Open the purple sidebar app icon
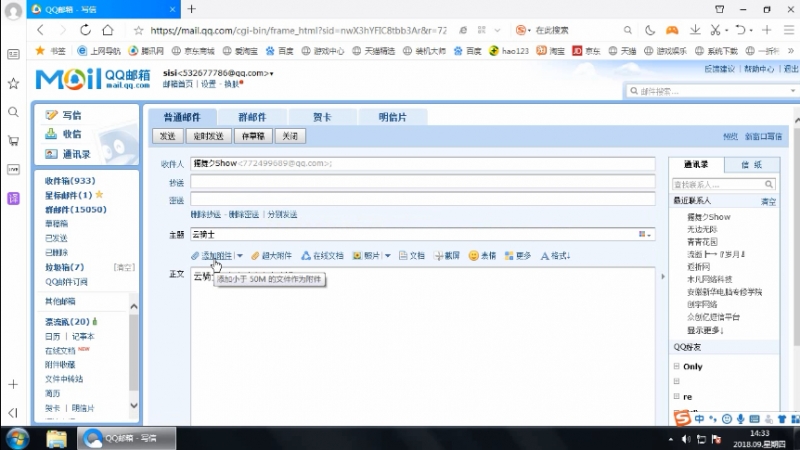 click(x=13, y=198)
